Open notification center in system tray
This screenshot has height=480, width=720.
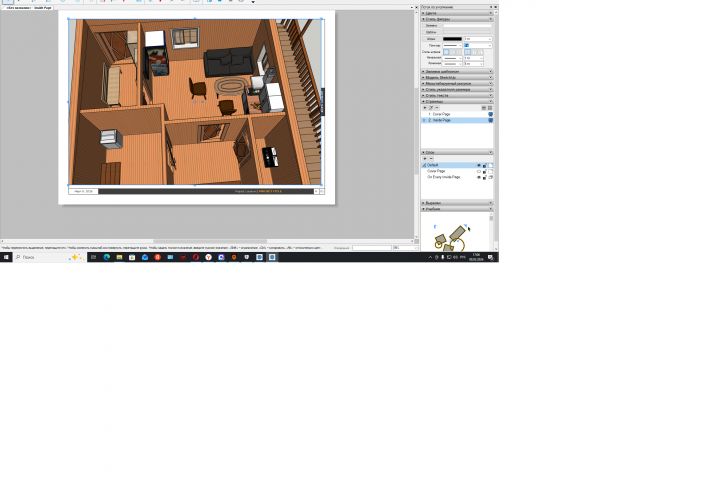pos(490,257)
